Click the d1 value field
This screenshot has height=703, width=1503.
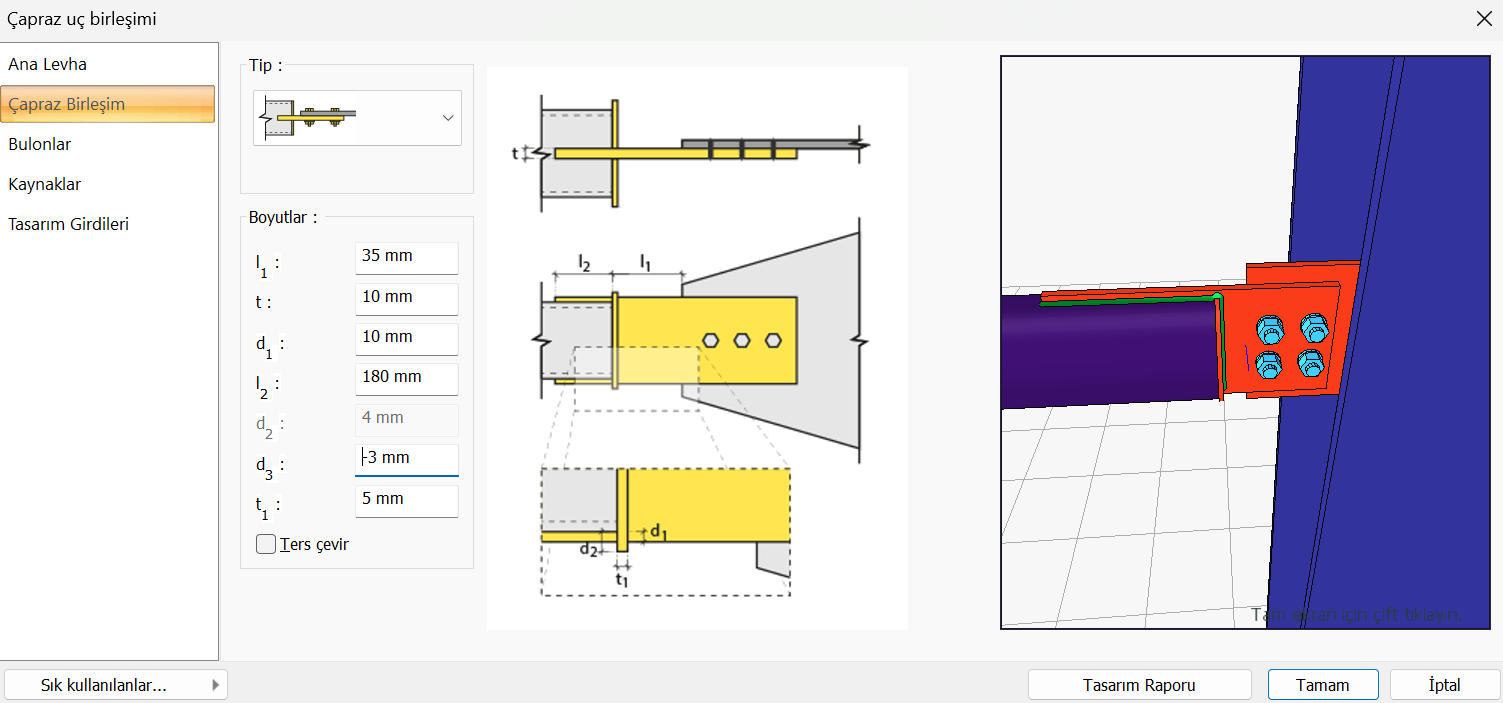[406, 338]
